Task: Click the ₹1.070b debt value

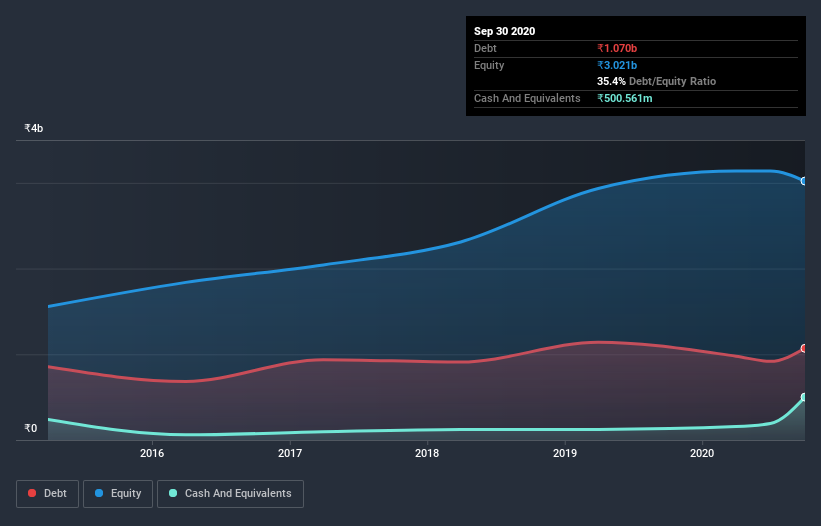Action: [x=617, y=48]
